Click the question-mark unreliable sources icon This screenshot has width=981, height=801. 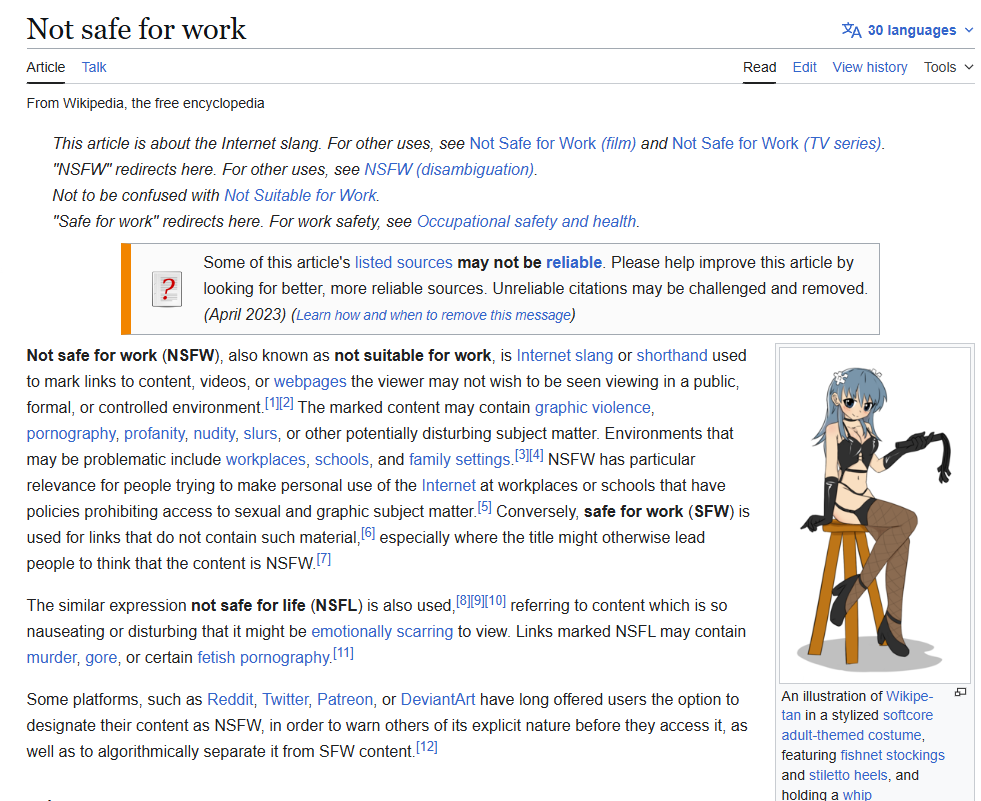coord(167,289)
